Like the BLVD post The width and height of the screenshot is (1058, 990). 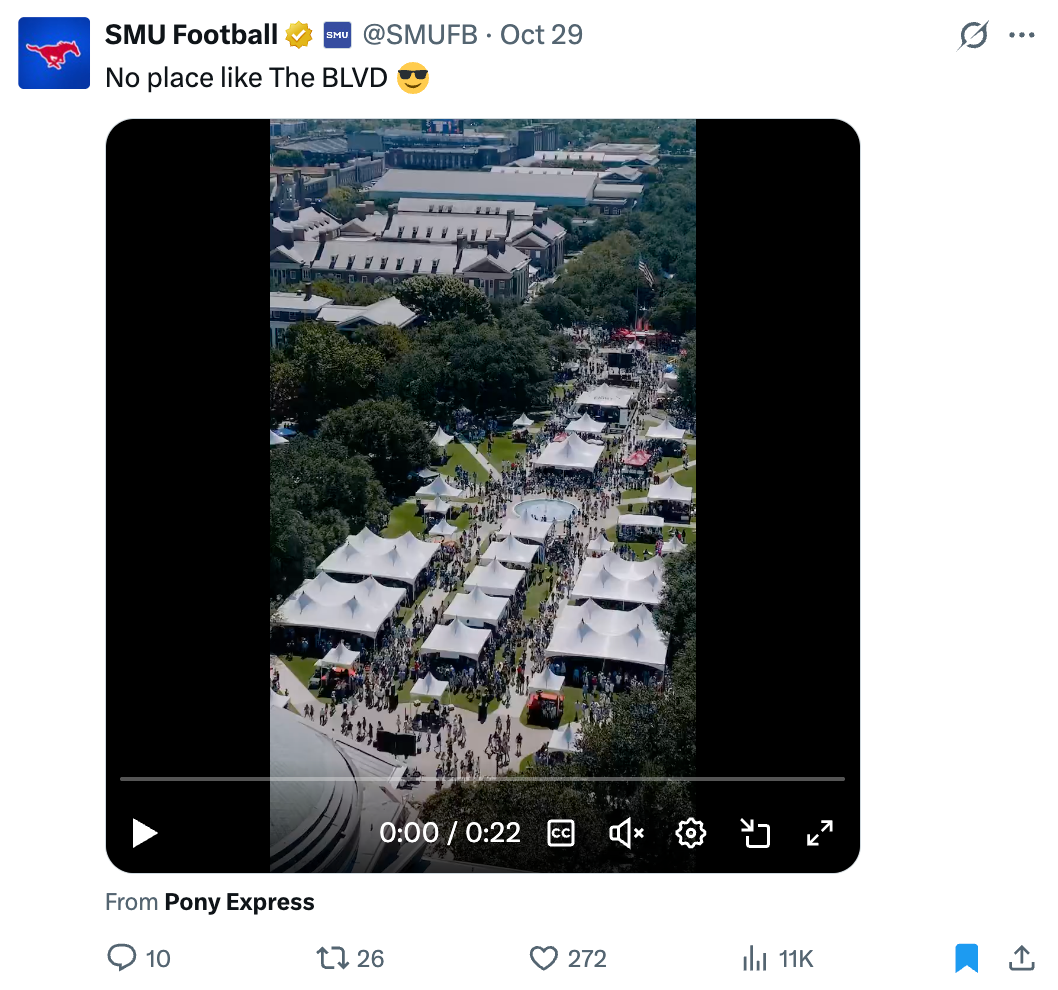pyautogui.click(x=543, y=959)
